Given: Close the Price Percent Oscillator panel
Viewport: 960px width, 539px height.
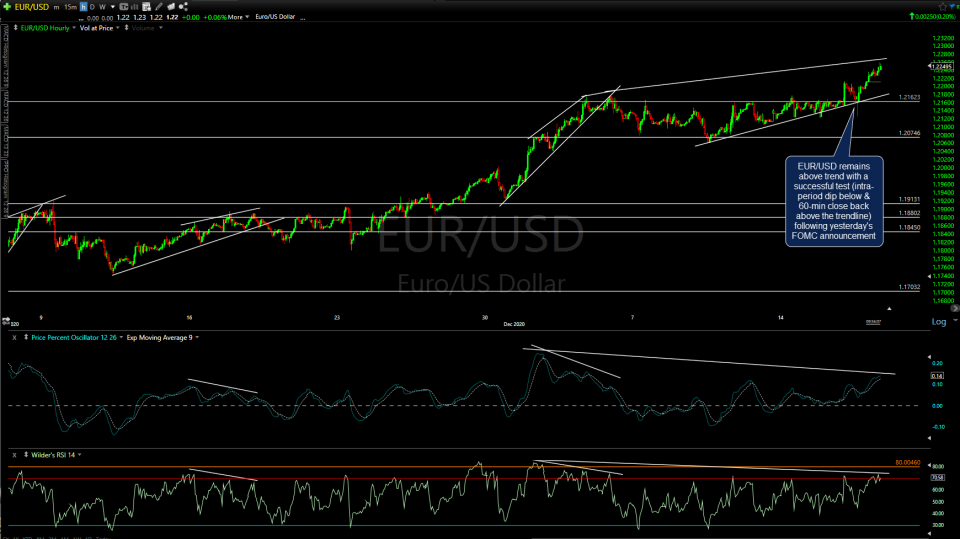Looking at the screenshot, I should pyautogui.click(x=15, y=337).
